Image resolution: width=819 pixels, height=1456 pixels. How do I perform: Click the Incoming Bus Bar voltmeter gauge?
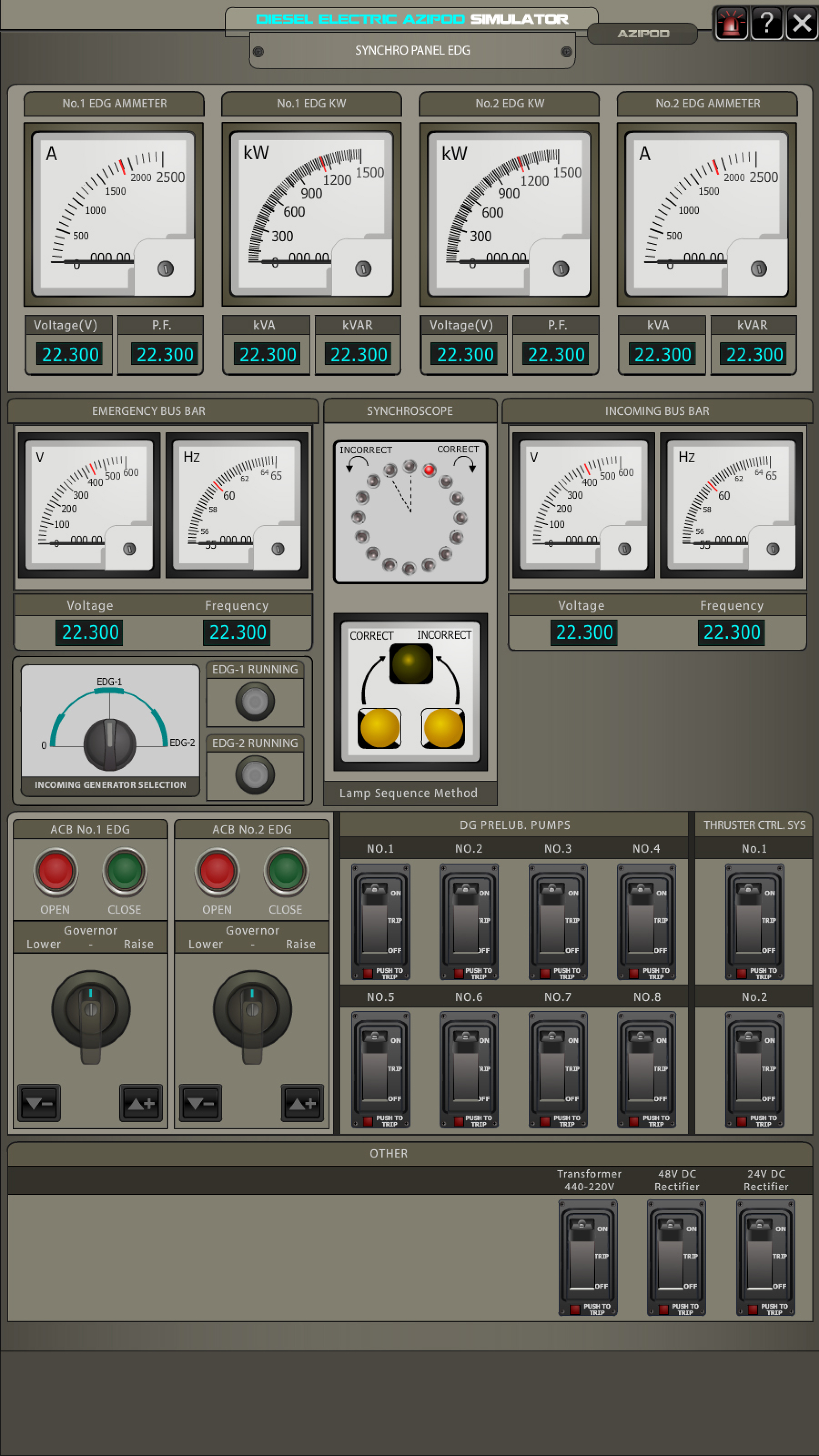point(584,505)
